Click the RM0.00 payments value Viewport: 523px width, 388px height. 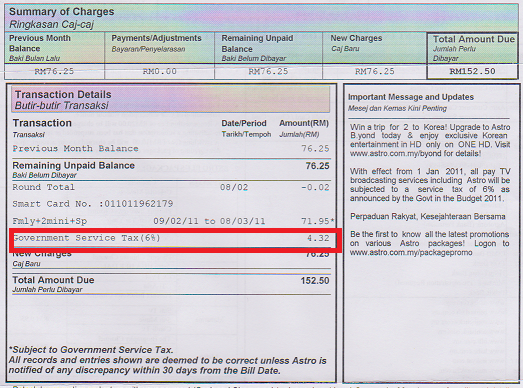tap(159, 71)
